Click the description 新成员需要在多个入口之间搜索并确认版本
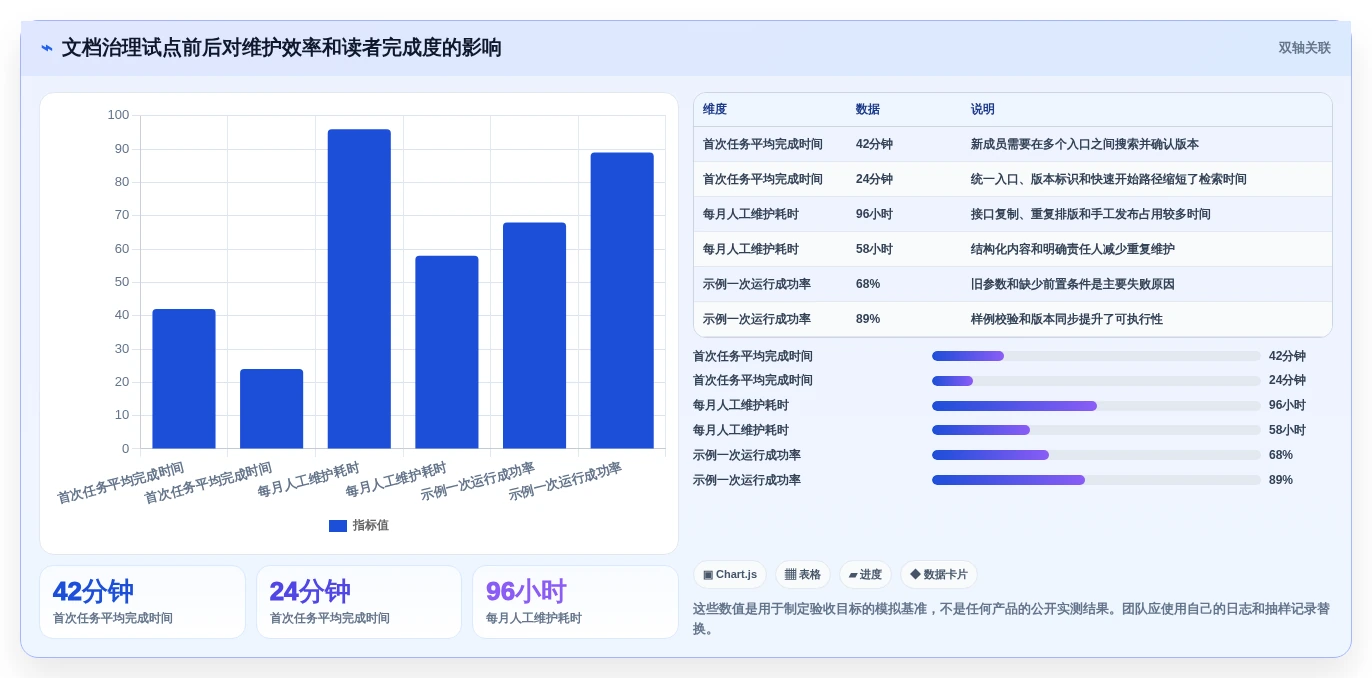 click(1085, 144)
